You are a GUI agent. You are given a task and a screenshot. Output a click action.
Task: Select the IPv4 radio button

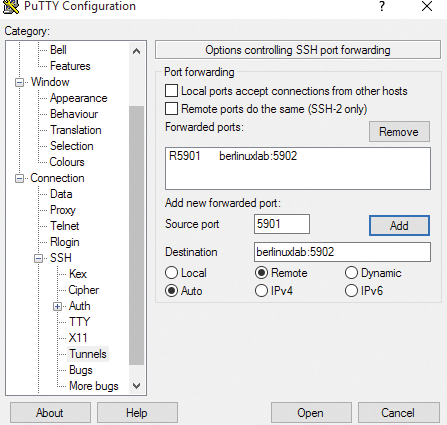click(x=261, y=291)
